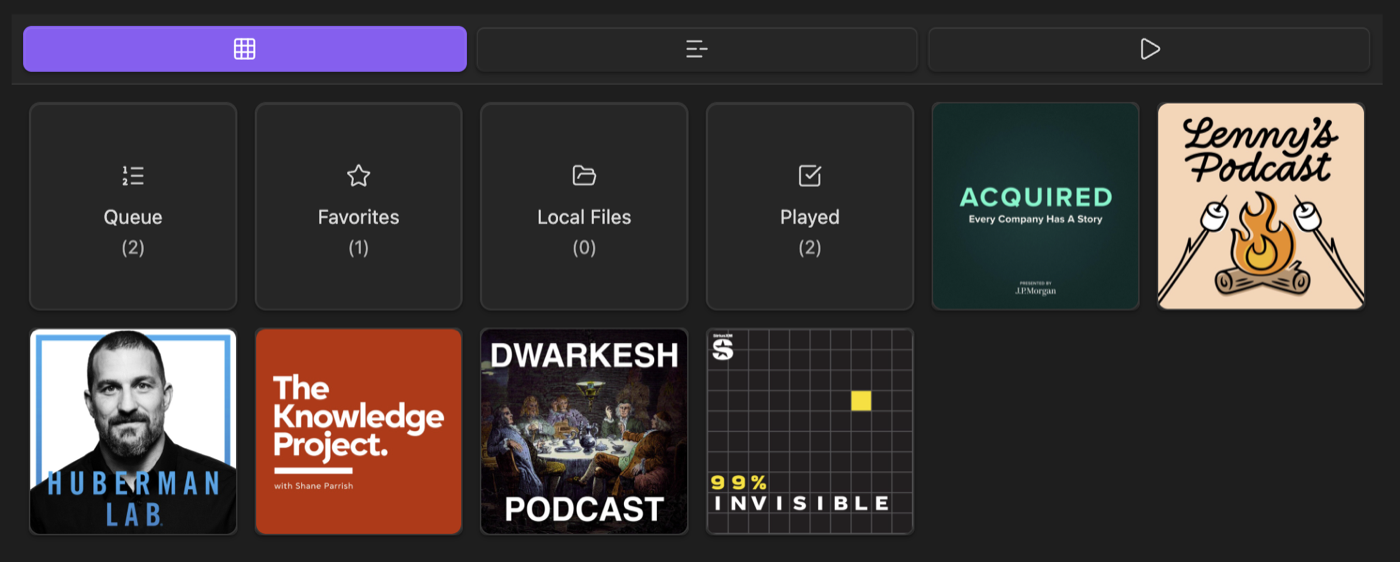1400x562 pixels.
Task: Open the Queue tile
Action: 133,206
